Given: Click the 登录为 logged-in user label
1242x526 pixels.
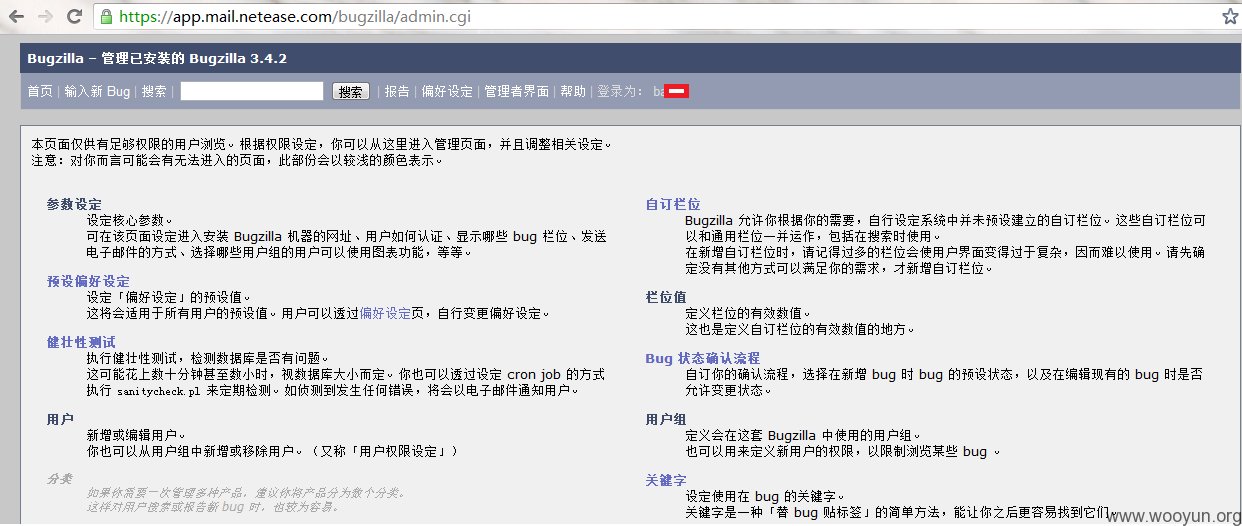Looking at the screenshot, I should pos(620,91).
